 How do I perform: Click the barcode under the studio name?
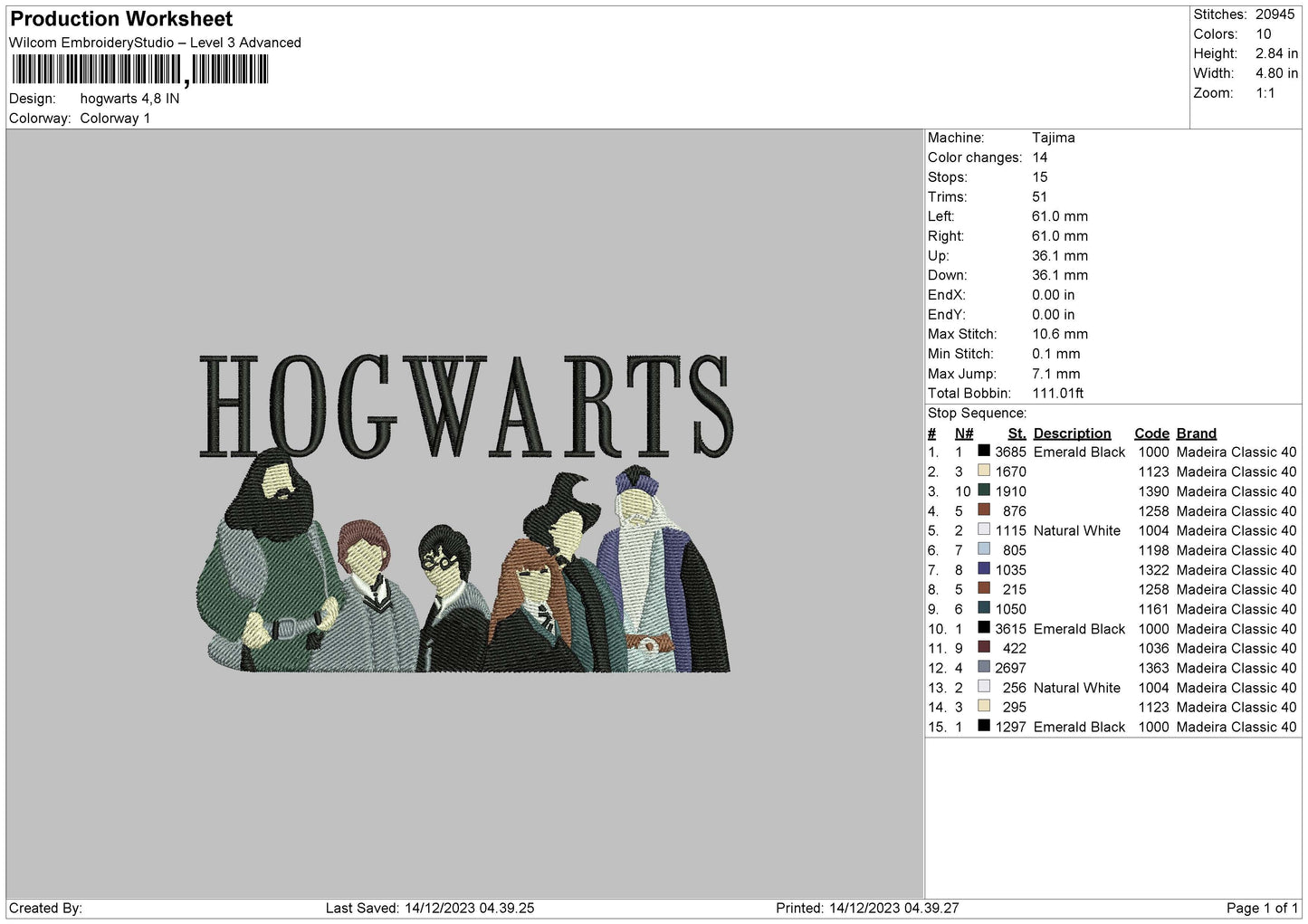click(140, 70)
